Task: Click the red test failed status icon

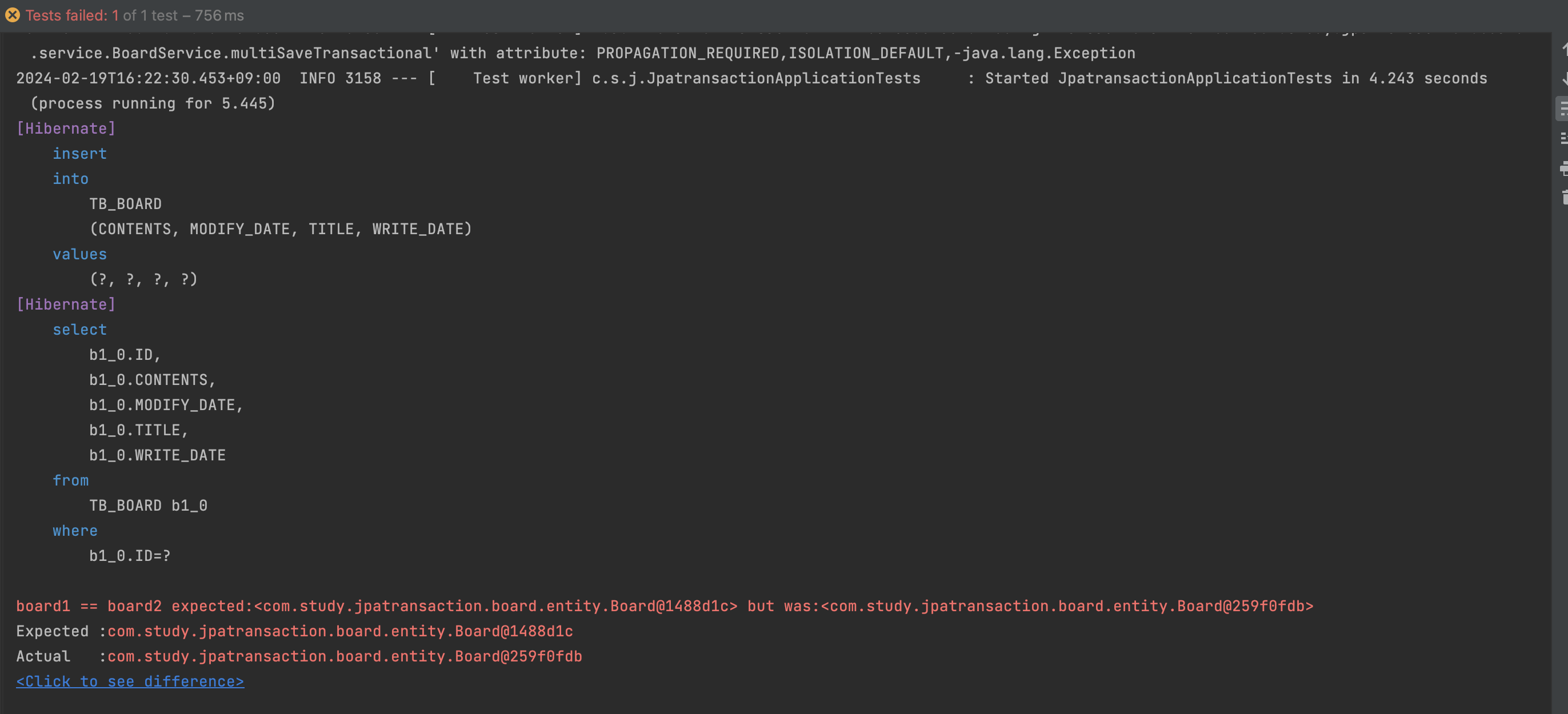Action: [x=12, y=15]
